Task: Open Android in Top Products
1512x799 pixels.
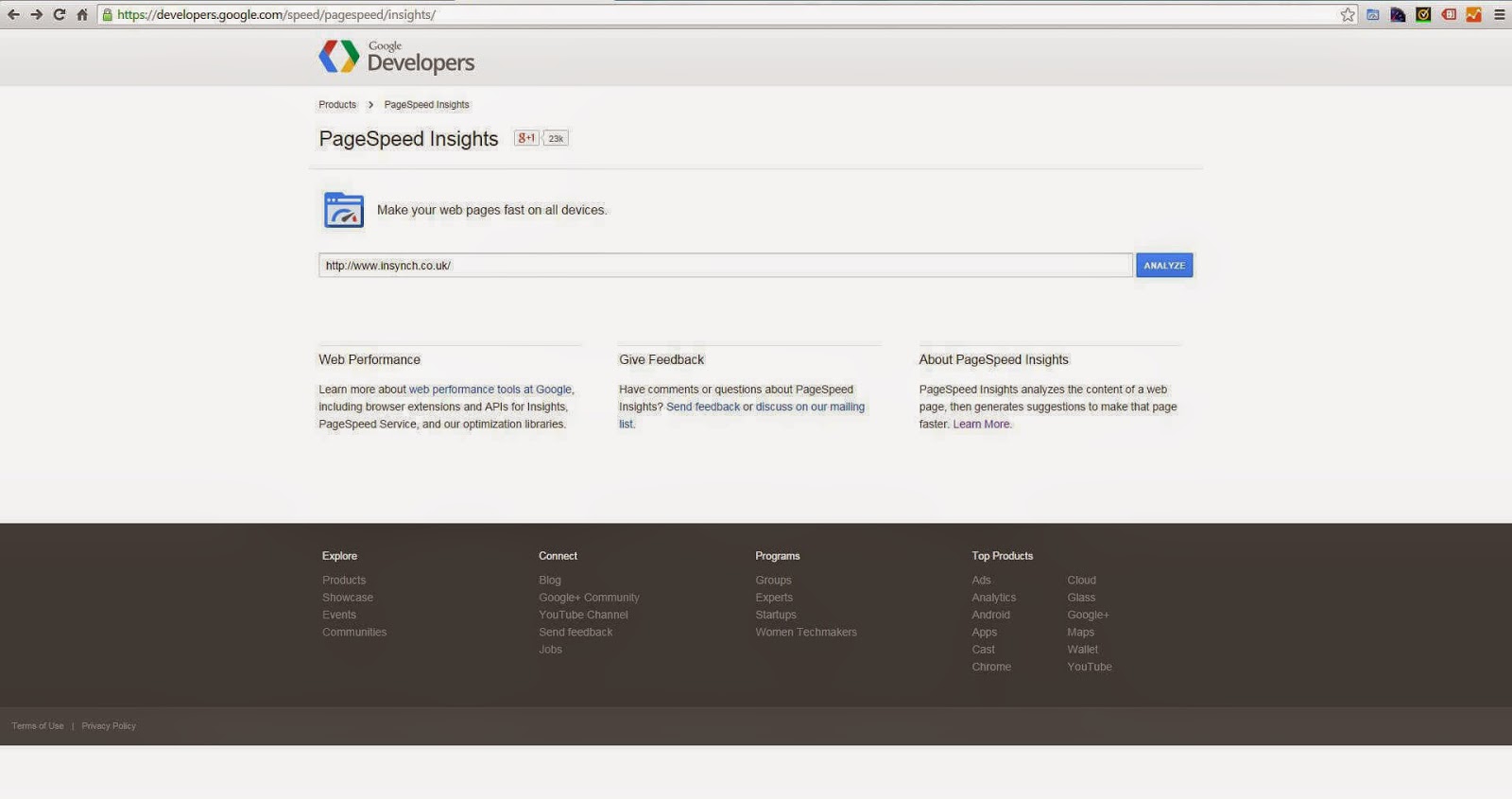Action: click(x=990, y=615)
